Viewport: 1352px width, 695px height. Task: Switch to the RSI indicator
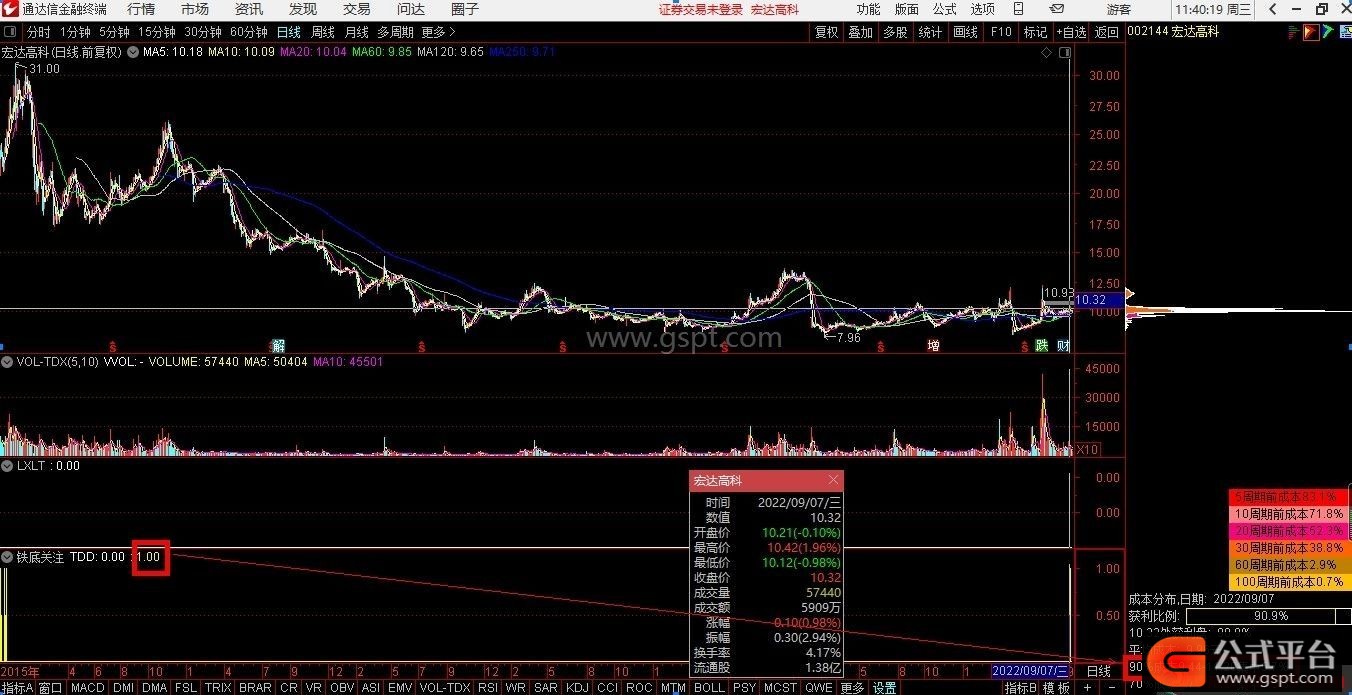488,688
